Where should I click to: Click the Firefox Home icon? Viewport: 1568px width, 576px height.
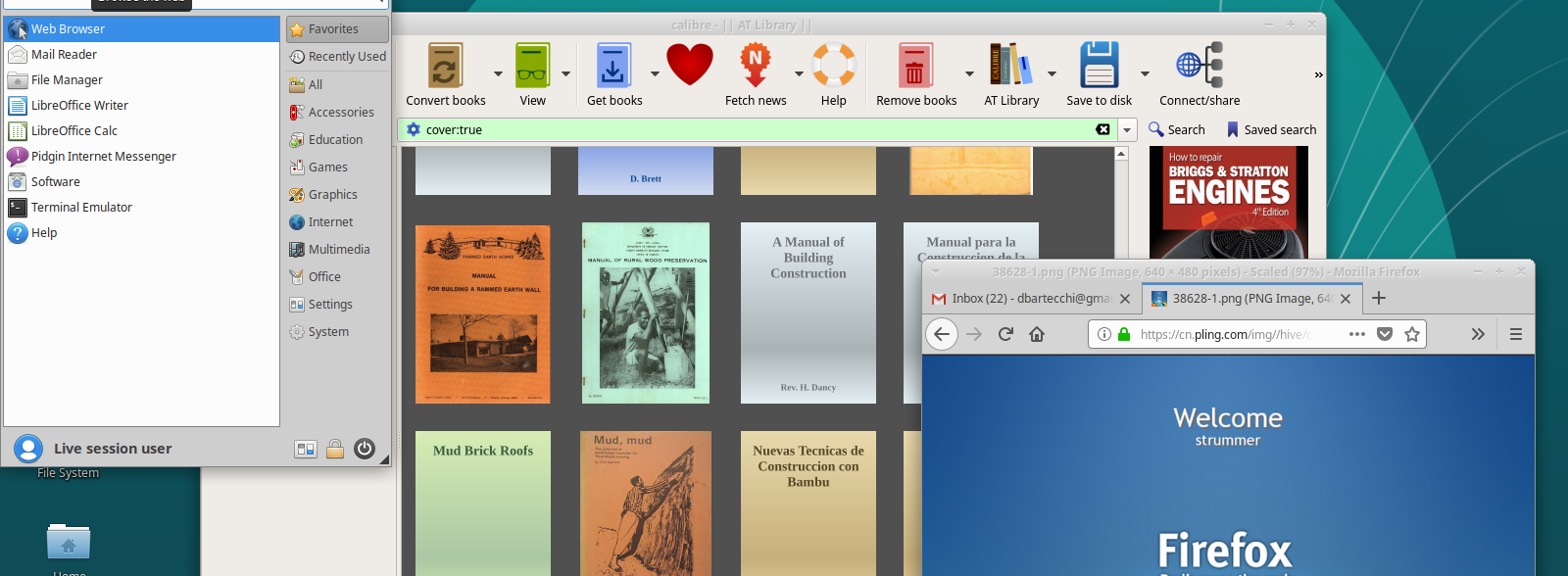click(x=1037, y=334)
